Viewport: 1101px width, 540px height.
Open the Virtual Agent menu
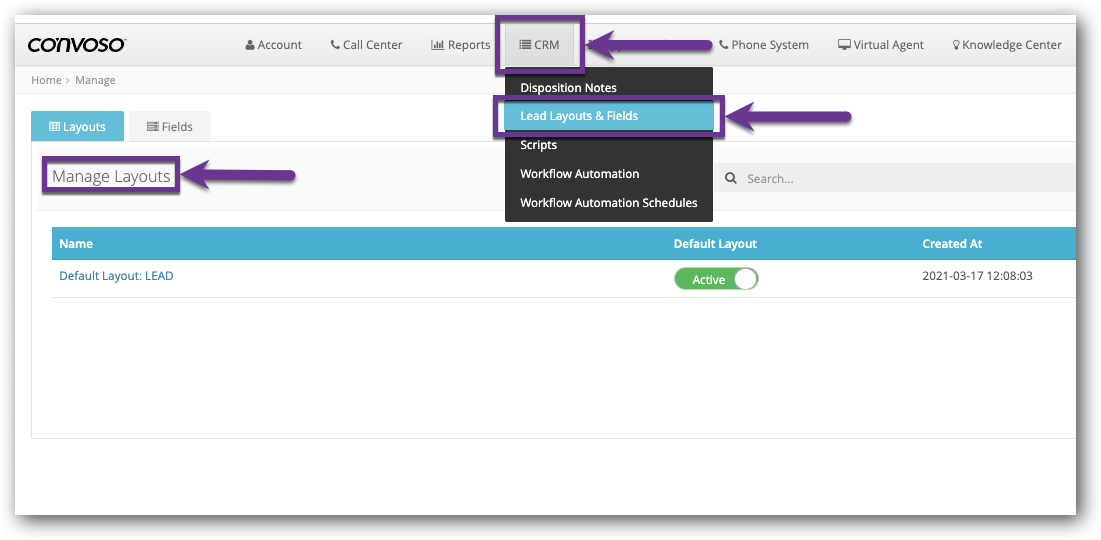(x=881, y=45)
